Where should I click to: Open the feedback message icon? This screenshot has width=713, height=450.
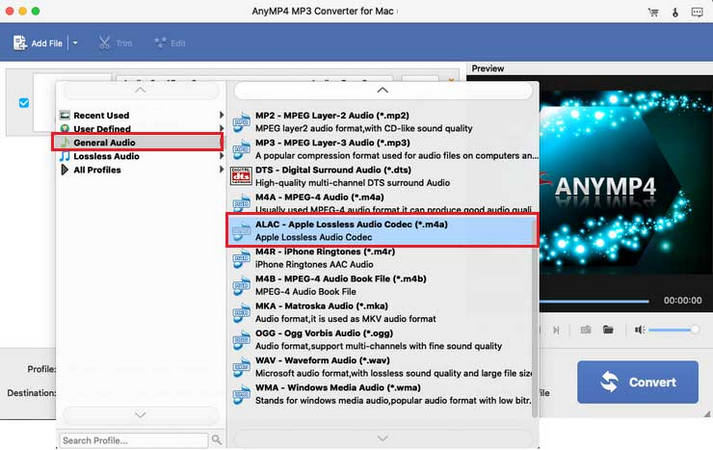(697, 12)
